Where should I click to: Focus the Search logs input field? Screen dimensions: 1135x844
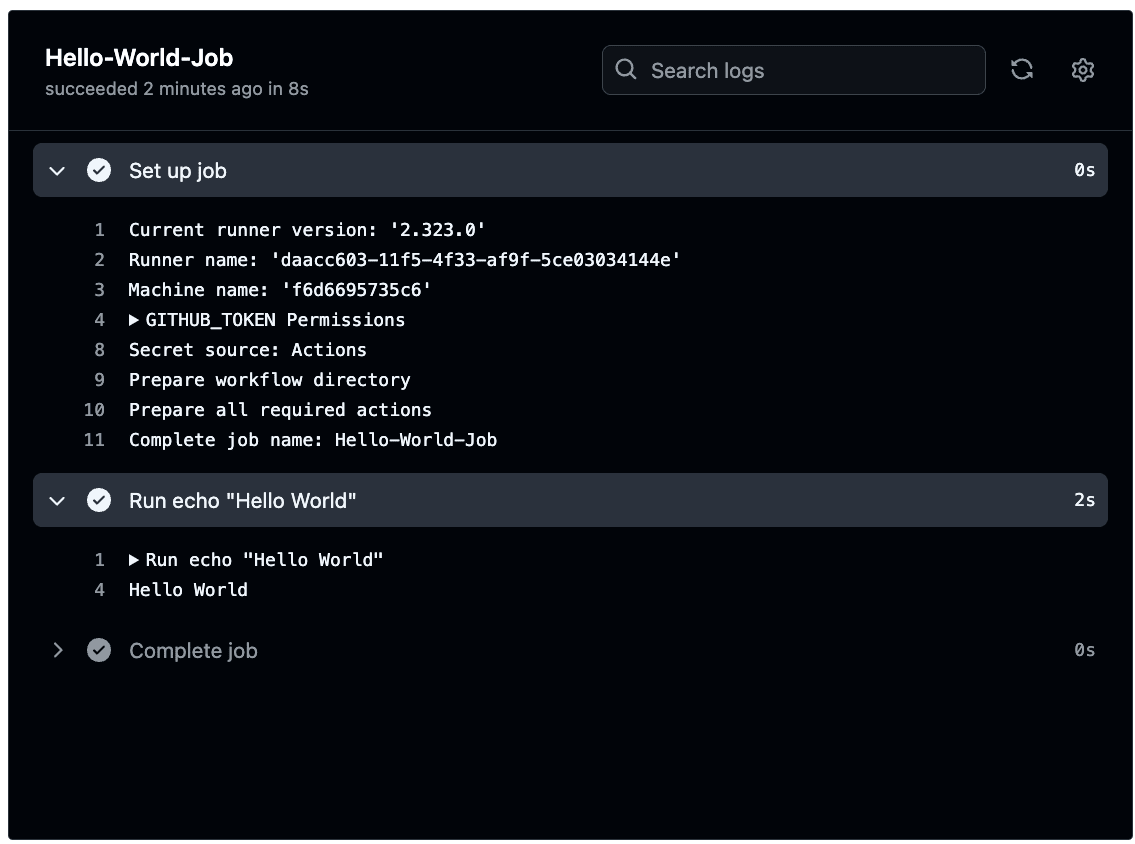click(x=793, y=70)
